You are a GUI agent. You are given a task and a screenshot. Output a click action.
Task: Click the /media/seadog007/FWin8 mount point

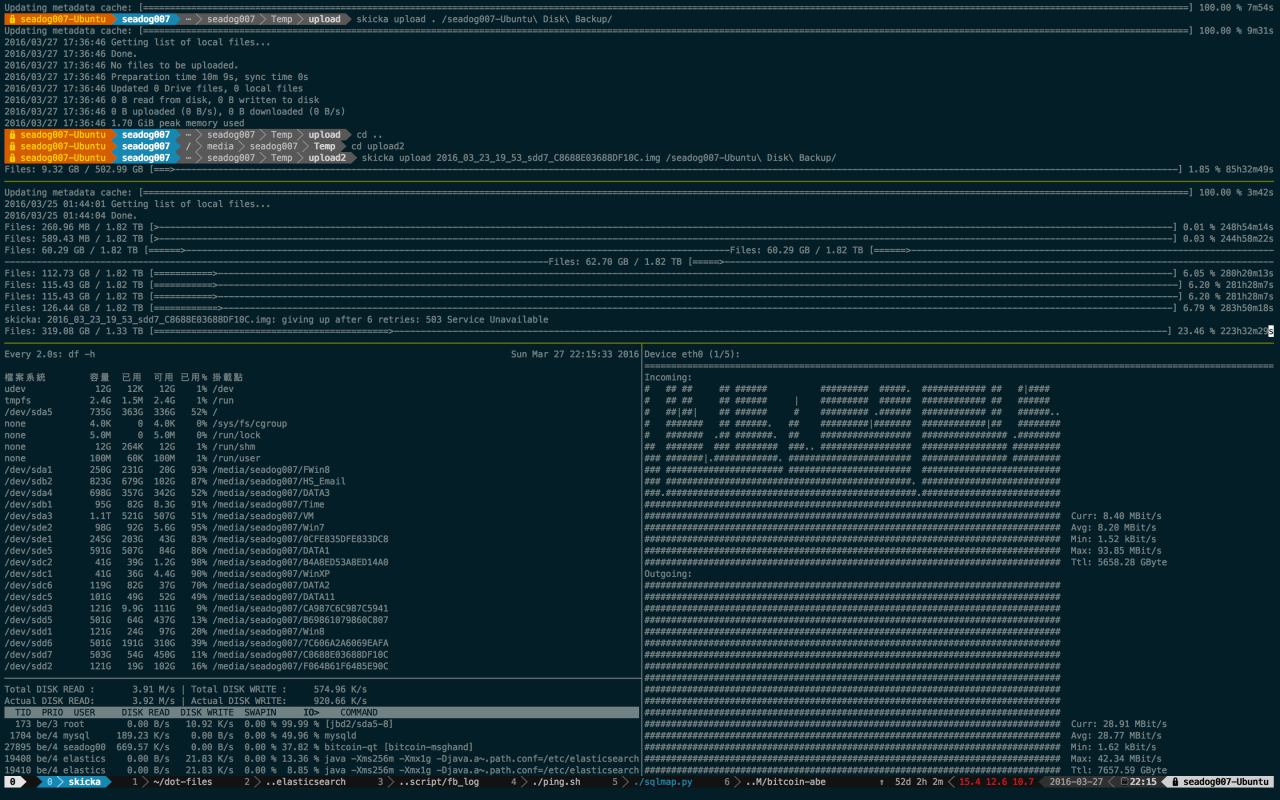click(271, 470)
